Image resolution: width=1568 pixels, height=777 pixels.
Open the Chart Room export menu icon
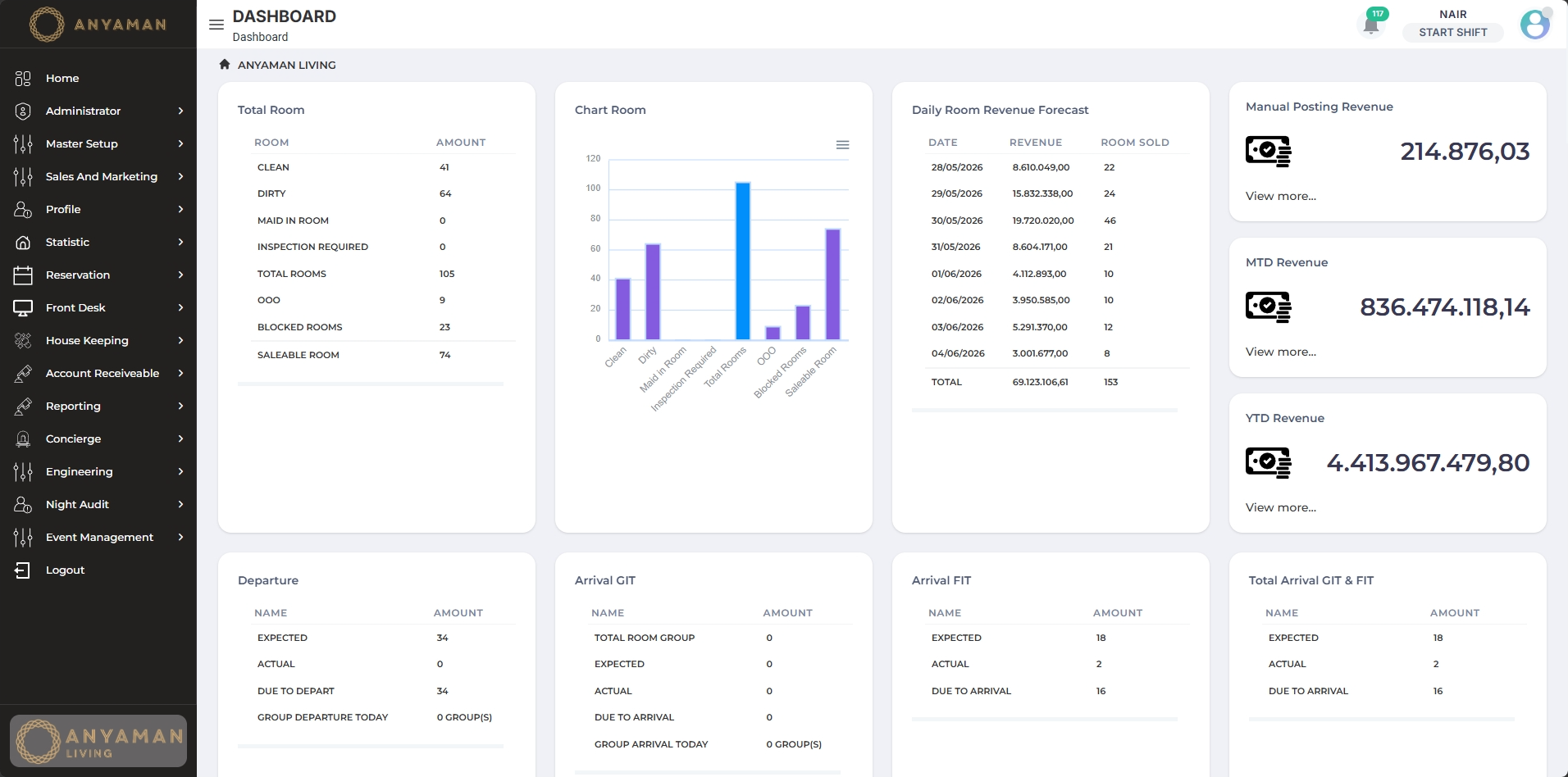[x=842, y=145]
